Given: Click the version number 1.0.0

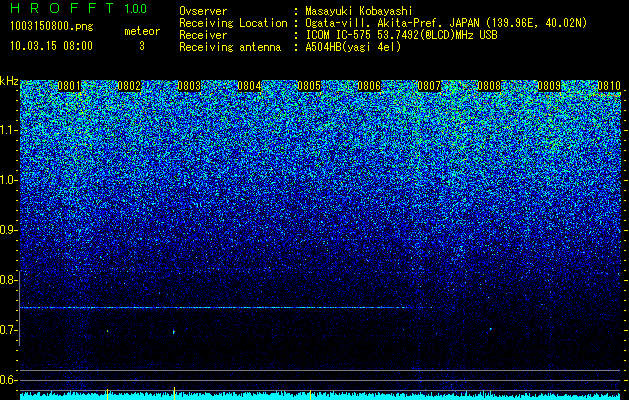Looking at the screenshot, I should (x=136, y=9).
